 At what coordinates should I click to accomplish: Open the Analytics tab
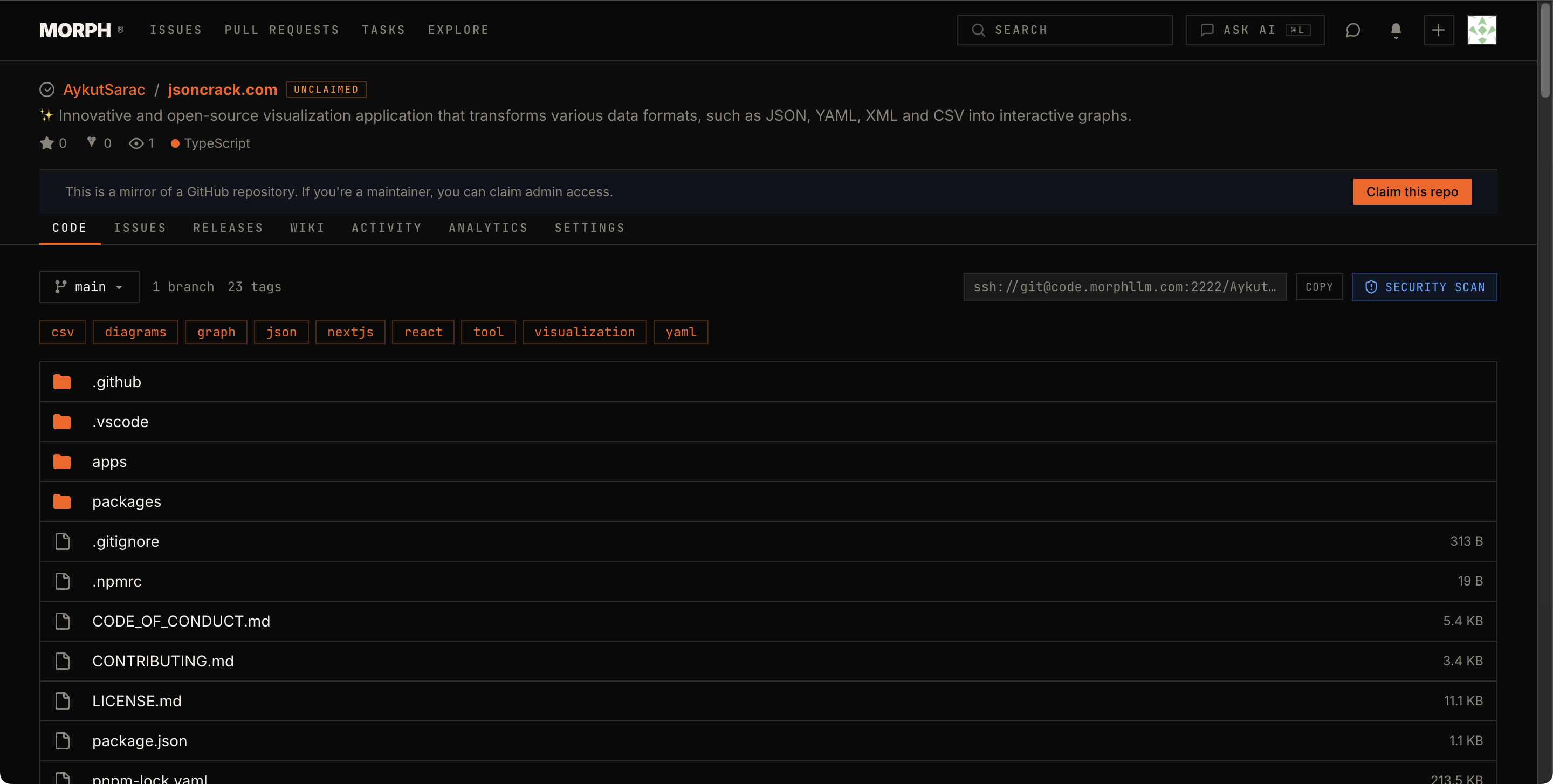489,228
